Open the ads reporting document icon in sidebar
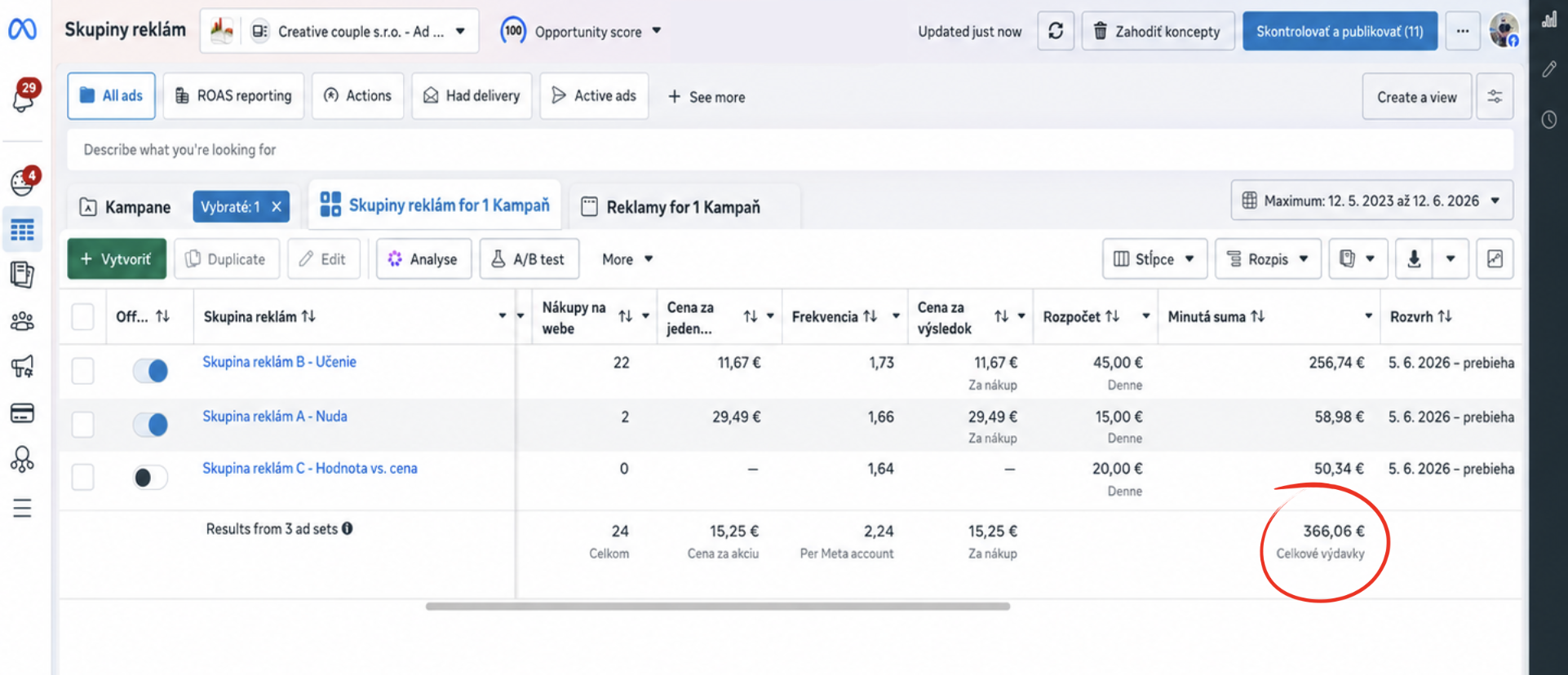Image resolution: width=1568 pixels, height=675 pixels. [x=22, y=275]
